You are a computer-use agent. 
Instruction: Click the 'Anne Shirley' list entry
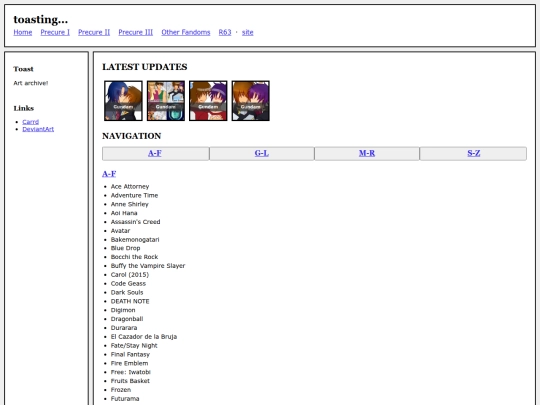click(x=129, y=204)
